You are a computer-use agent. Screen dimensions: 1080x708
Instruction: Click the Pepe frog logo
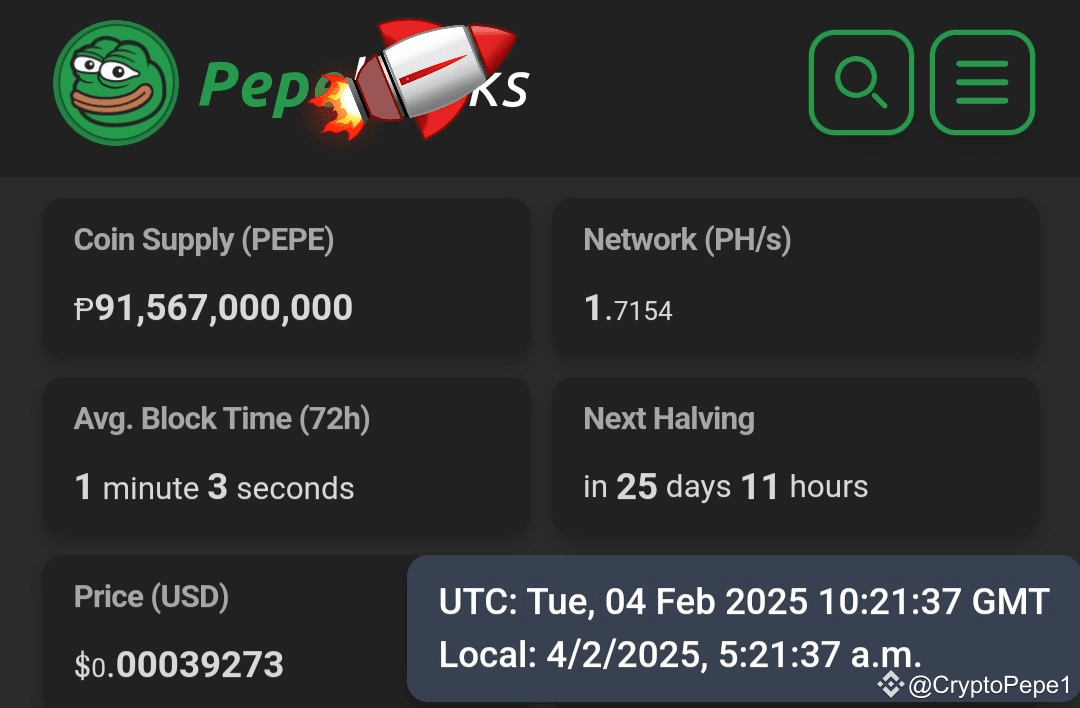coord(116,84)
